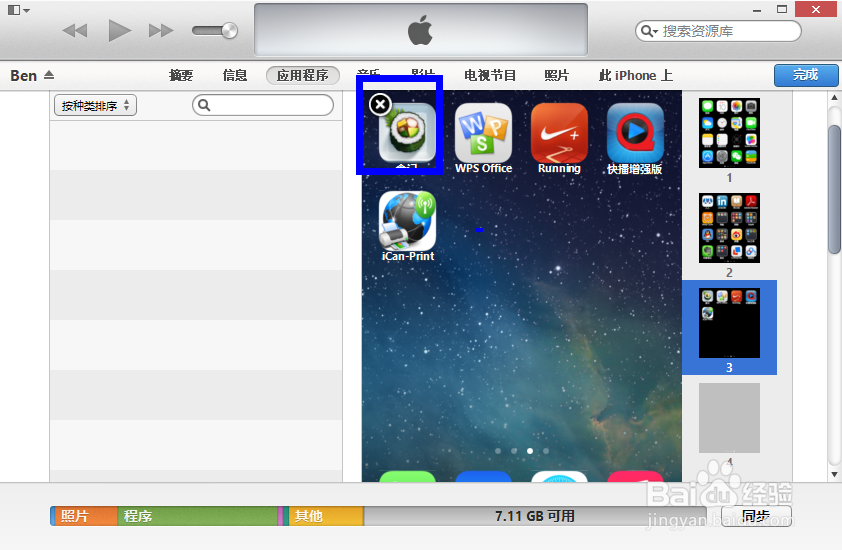Switch to the 照片 tab
Screen dimensions: 842x550
(x=556, y=75)
